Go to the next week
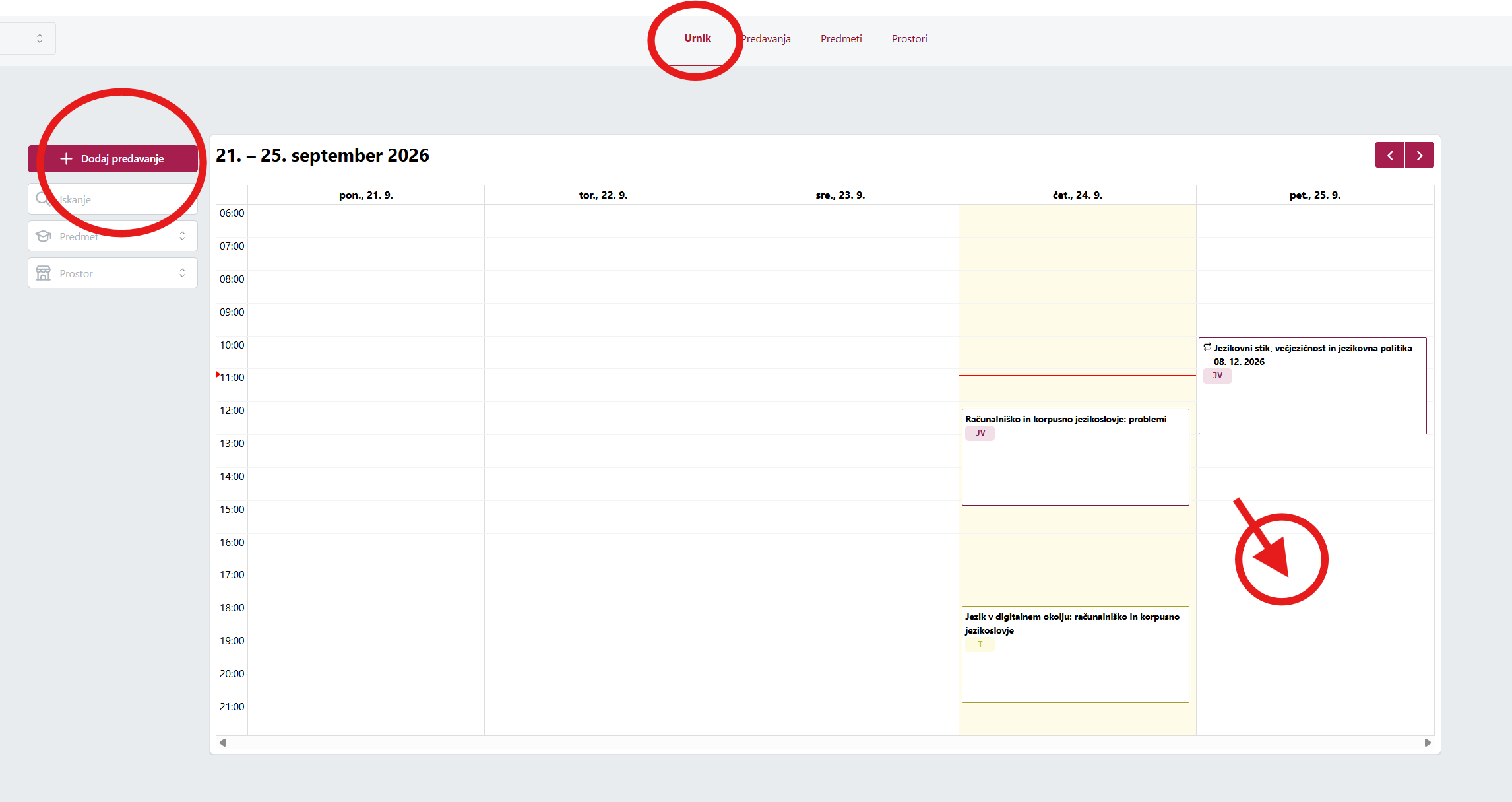 pos(1420,156)
